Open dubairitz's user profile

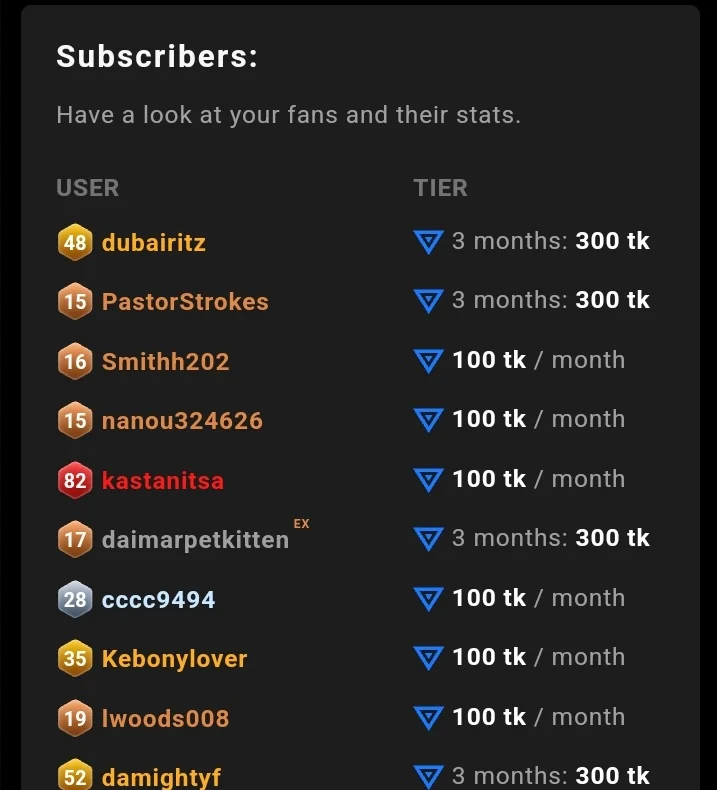coord(154,242)
